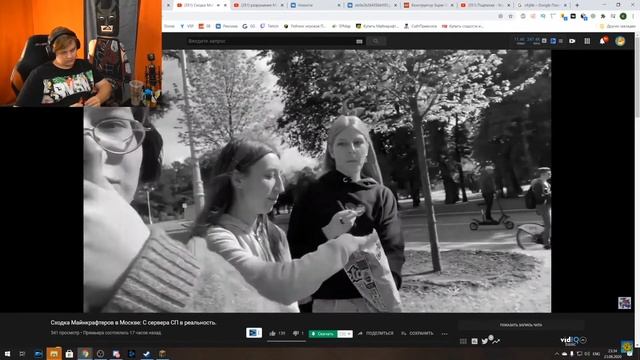This screenshot has height=360, width=640.
Task: Open the Chrome profile avatar
Action: click(623, 16)
